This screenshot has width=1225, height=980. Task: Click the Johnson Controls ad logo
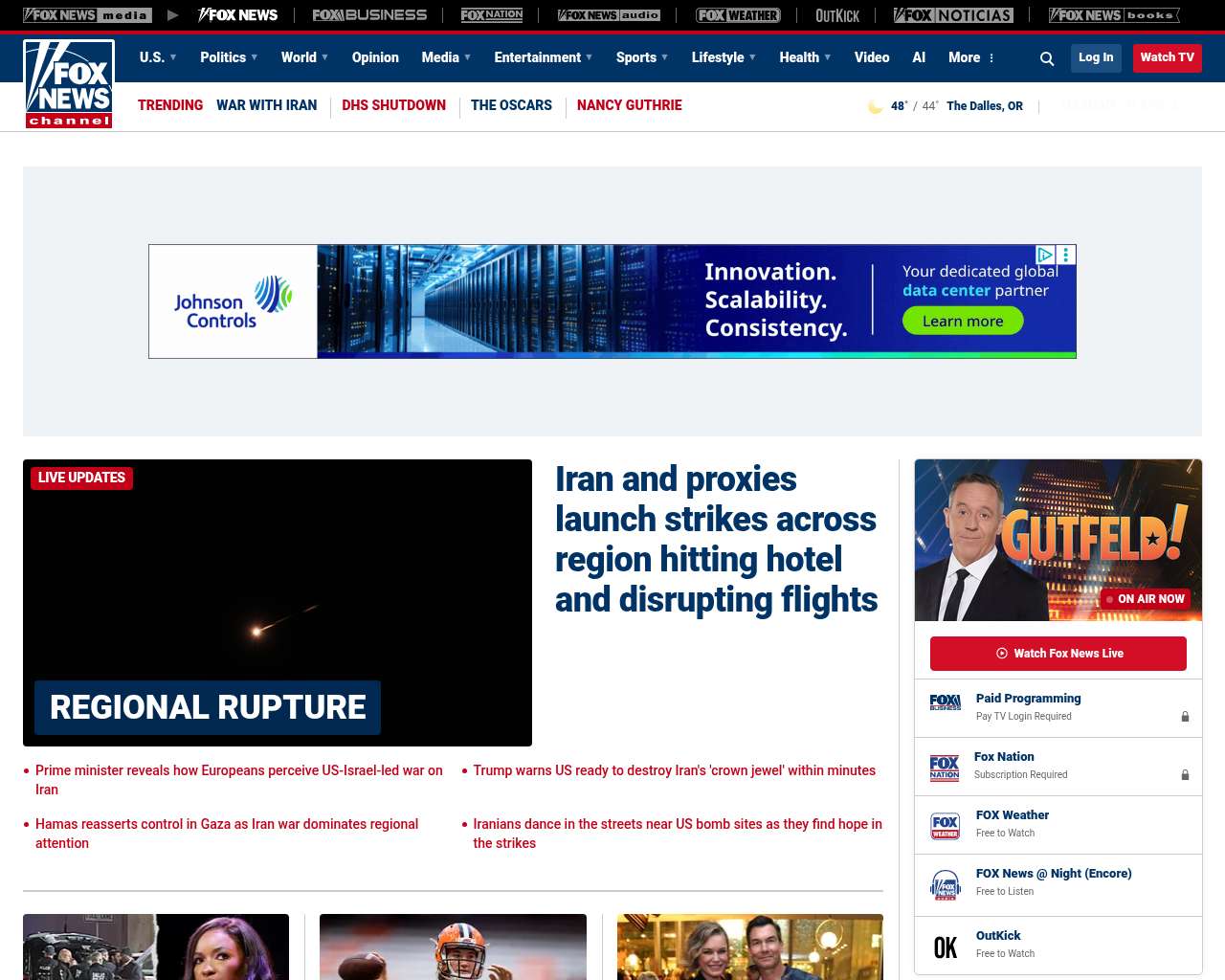pyautogui.click(x=233, y=301)
